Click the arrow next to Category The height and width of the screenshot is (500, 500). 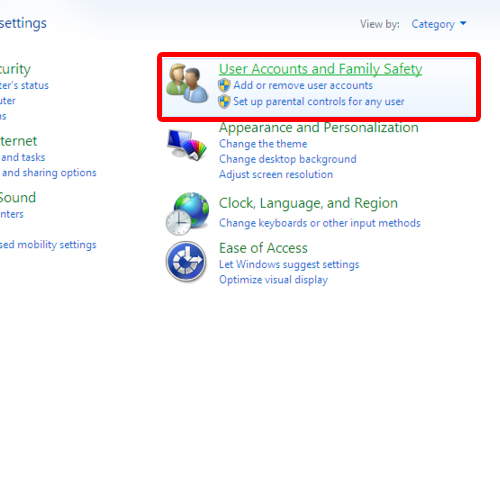pyautogui.click(x=463, y=23)
